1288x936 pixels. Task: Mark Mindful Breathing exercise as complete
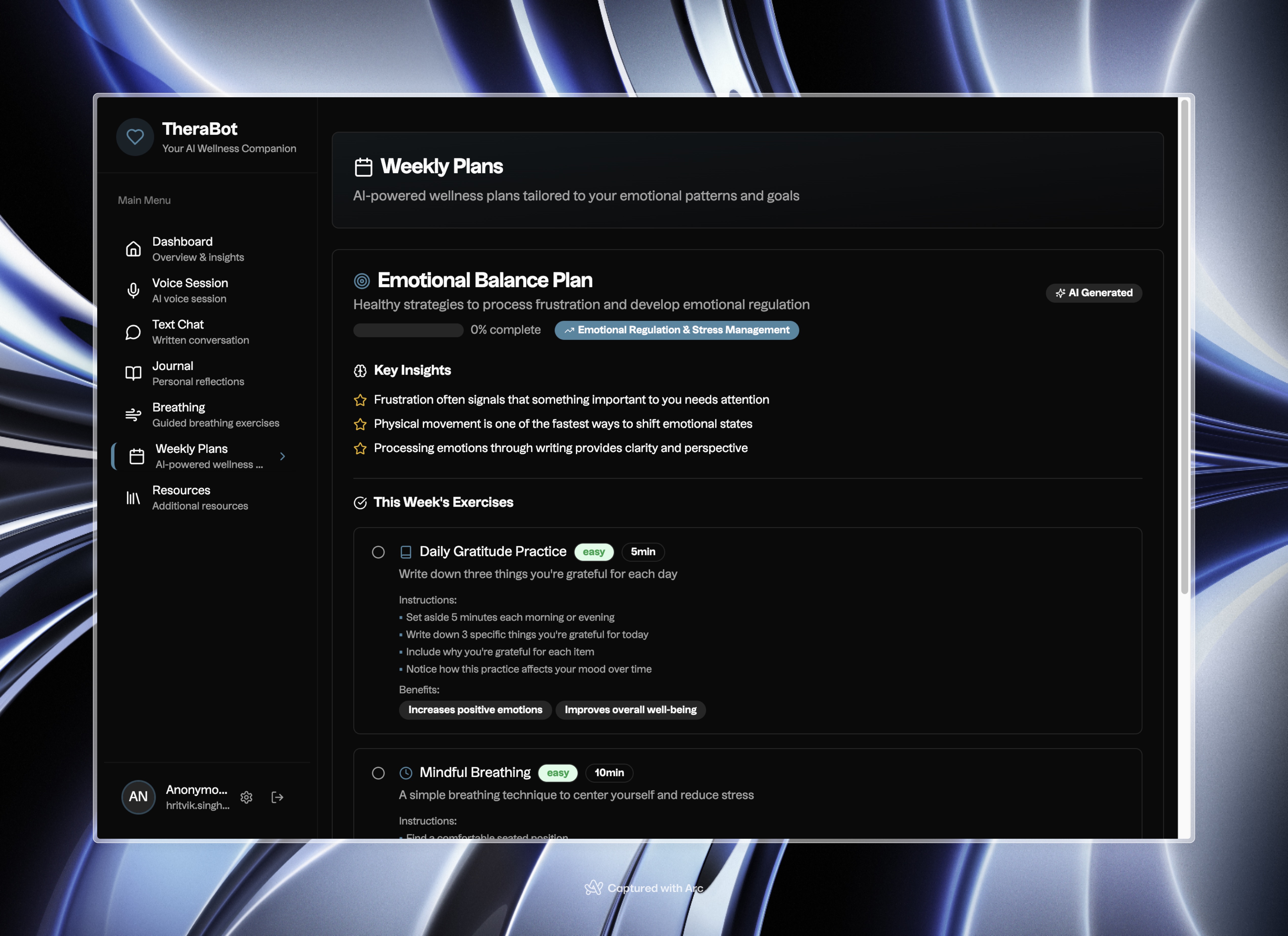click(378, 773)
